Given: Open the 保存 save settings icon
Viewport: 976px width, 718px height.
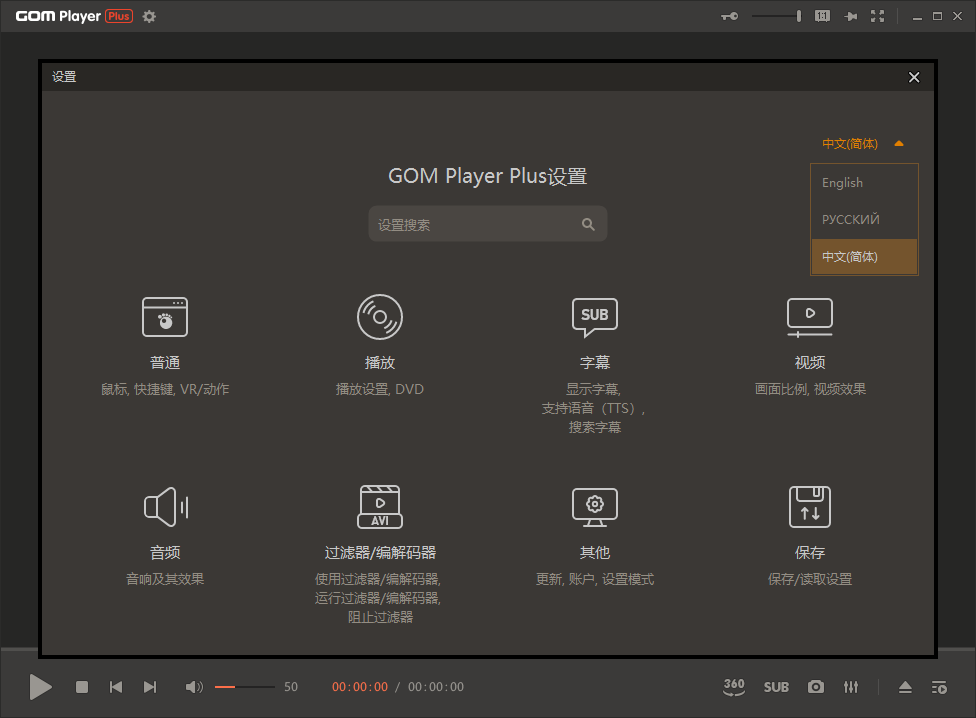Looking at the screenshot, I should pos(810,507).
